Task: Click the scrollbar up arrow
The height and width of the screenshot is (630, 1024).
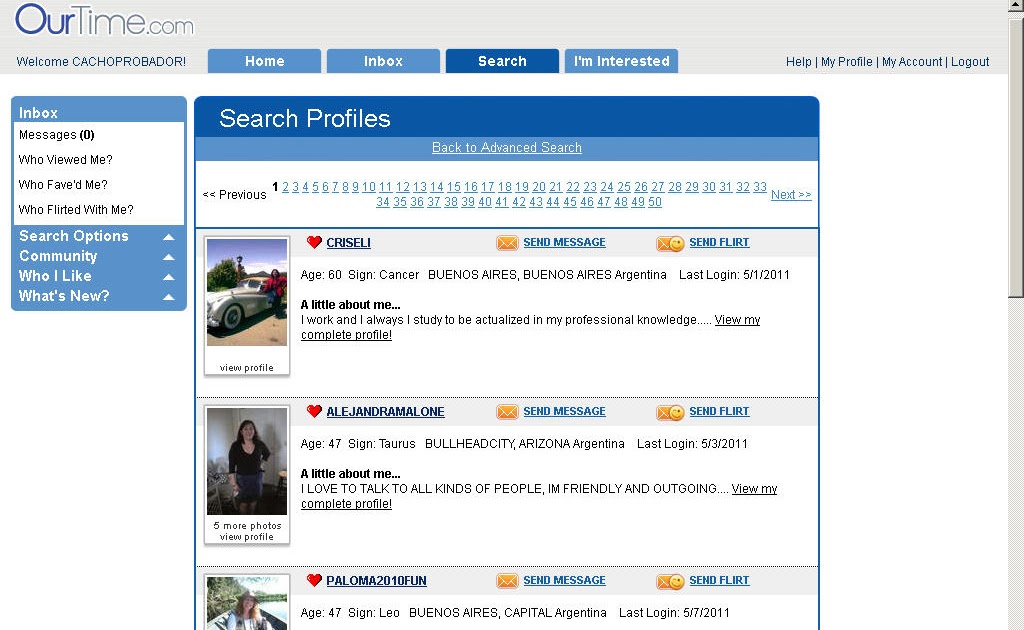Action: [x=1016, y=7]
